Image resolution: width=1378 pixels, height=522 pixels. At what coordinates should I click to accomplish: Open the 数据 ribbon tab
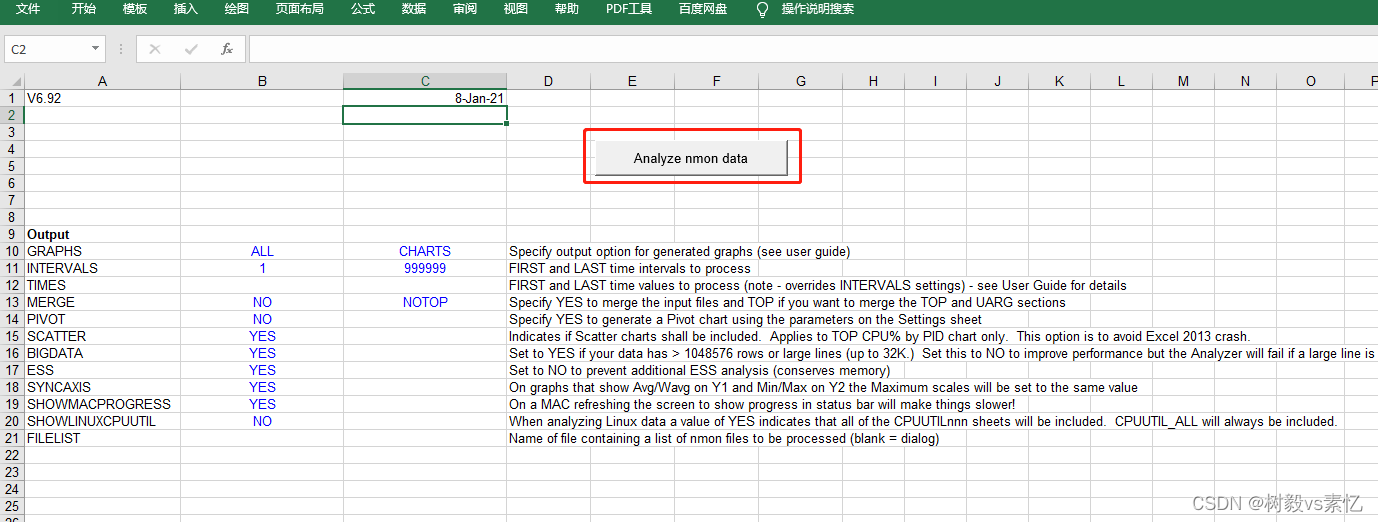[414, 9]
